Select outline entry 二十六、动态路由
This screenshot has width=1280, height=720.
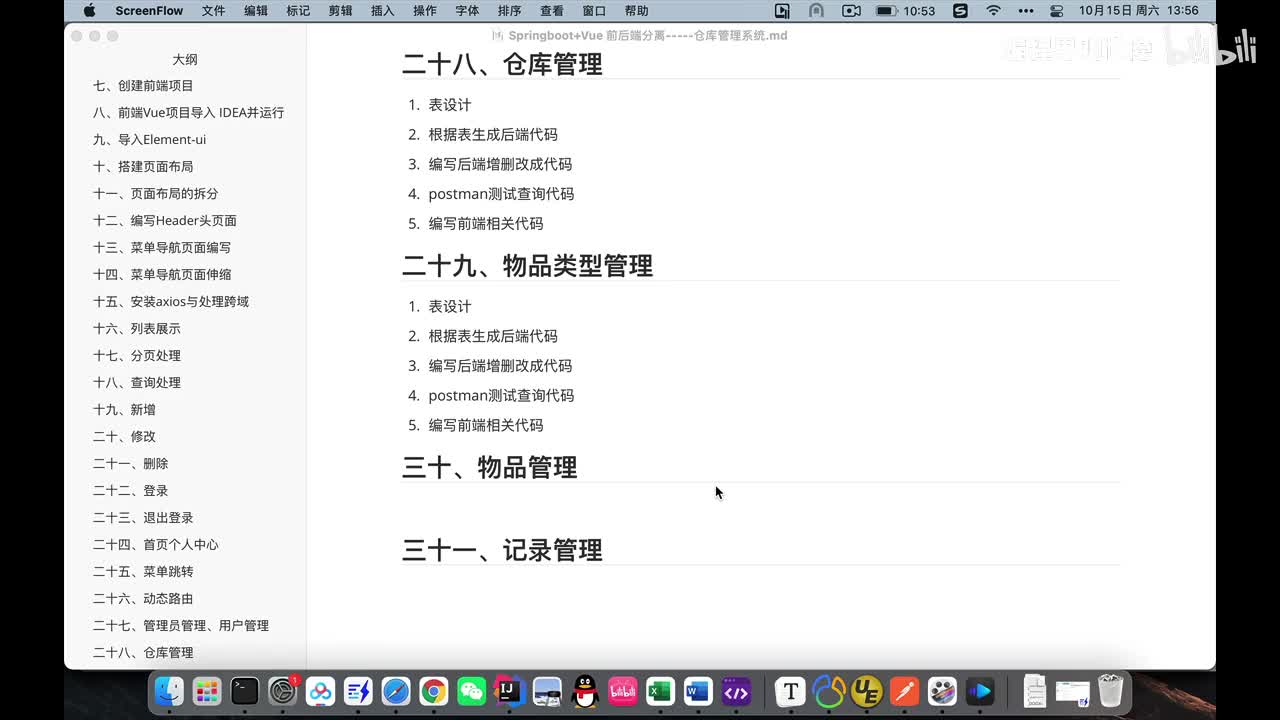click(143, 599)
